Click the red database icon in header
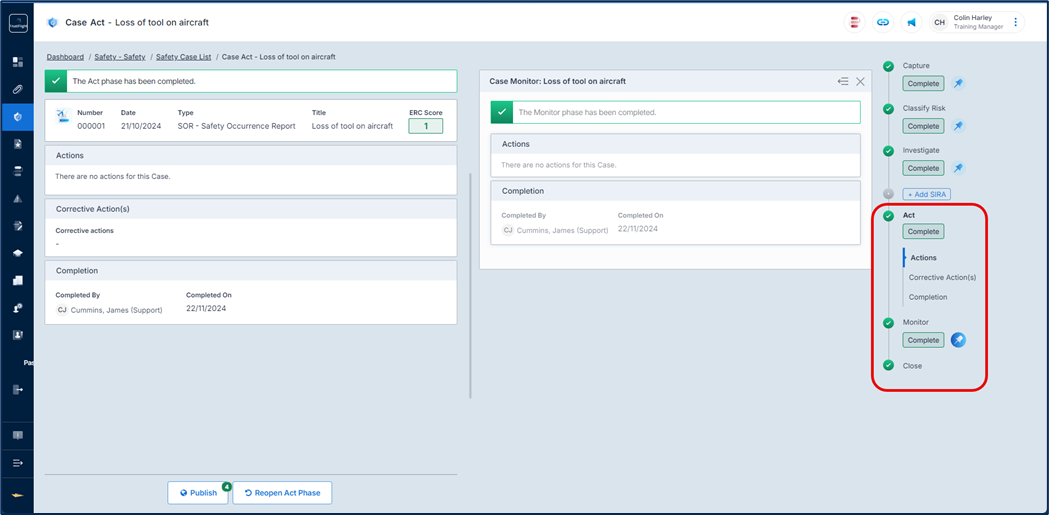Image resolution: width=1049 pixels, height=515 pixels. tap(855, 22)
